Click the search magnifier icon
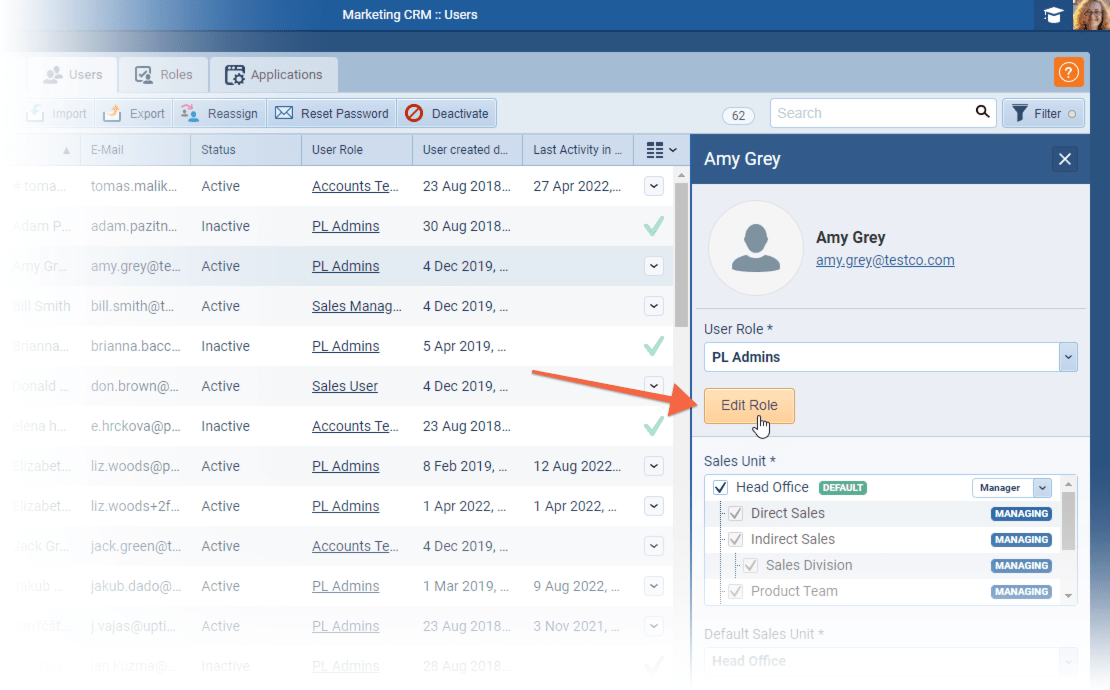 click(x=983, y=112)
